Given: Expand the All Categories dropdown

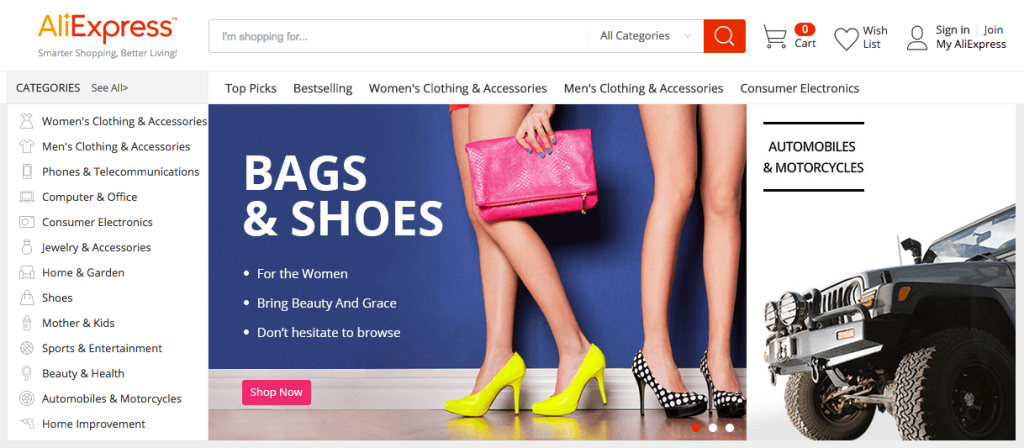Looking at the screenshot, I should coord(645,36).
